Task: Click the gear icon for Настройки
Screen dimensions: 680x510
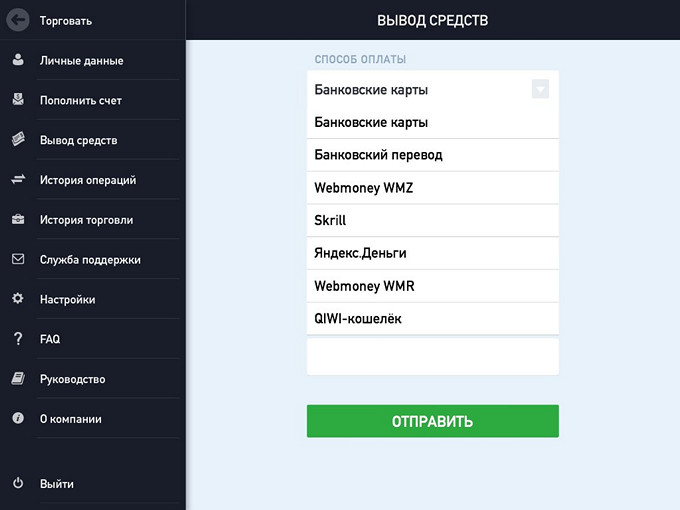Action: 18,299
